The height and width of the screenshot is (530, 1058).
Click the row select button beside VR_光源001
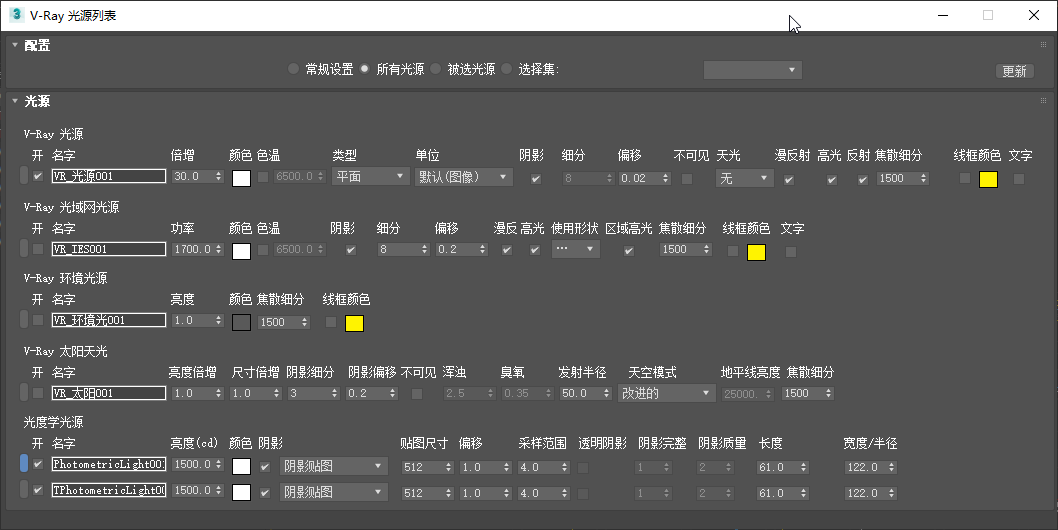(24, 176)
